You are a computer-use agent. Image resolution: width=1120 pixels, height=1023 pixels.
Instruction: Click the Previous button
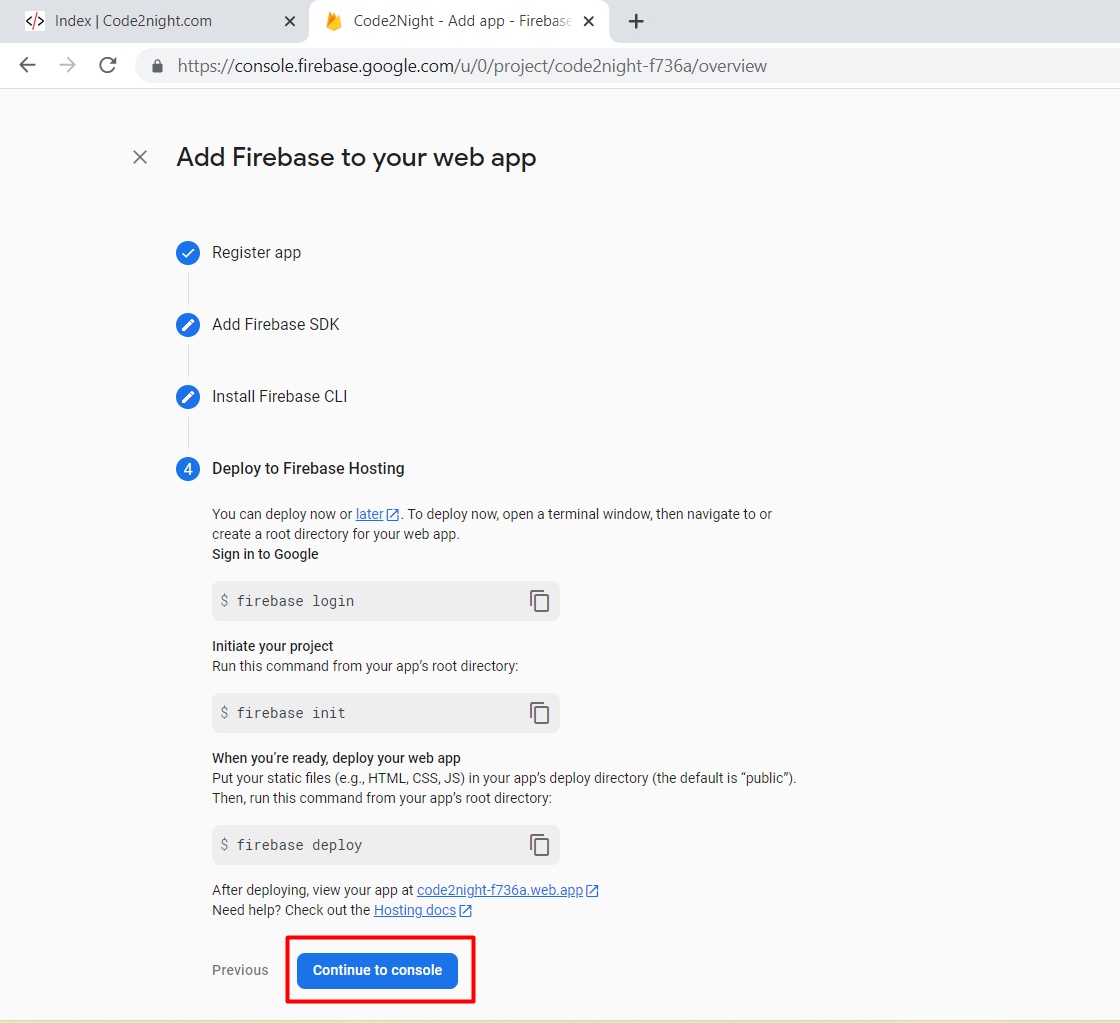(240, 970)
